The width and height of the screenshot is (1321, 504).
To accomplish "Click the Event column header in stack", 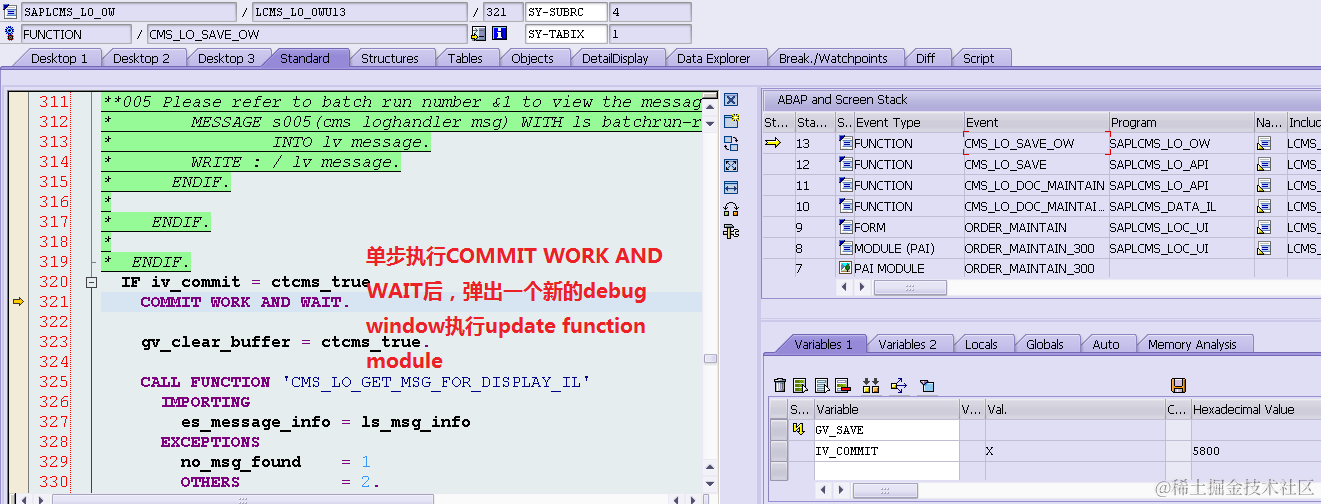I will (x=1035, y=122).
